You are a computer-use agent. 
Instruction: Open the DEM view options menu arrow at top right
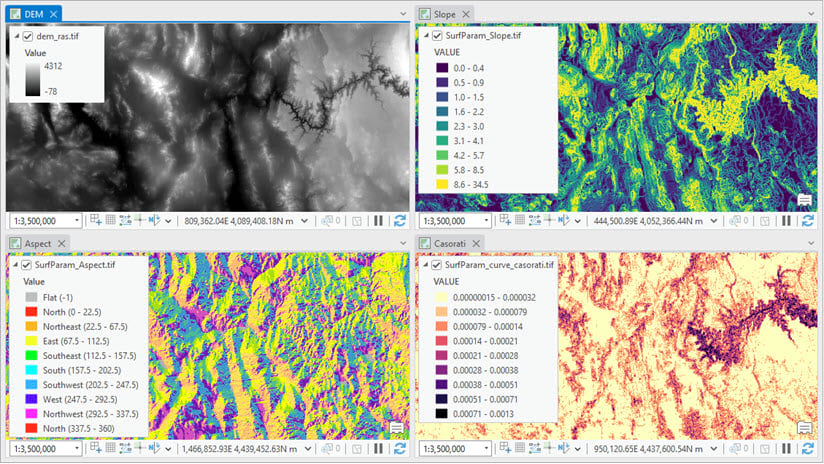pos(403,14)
